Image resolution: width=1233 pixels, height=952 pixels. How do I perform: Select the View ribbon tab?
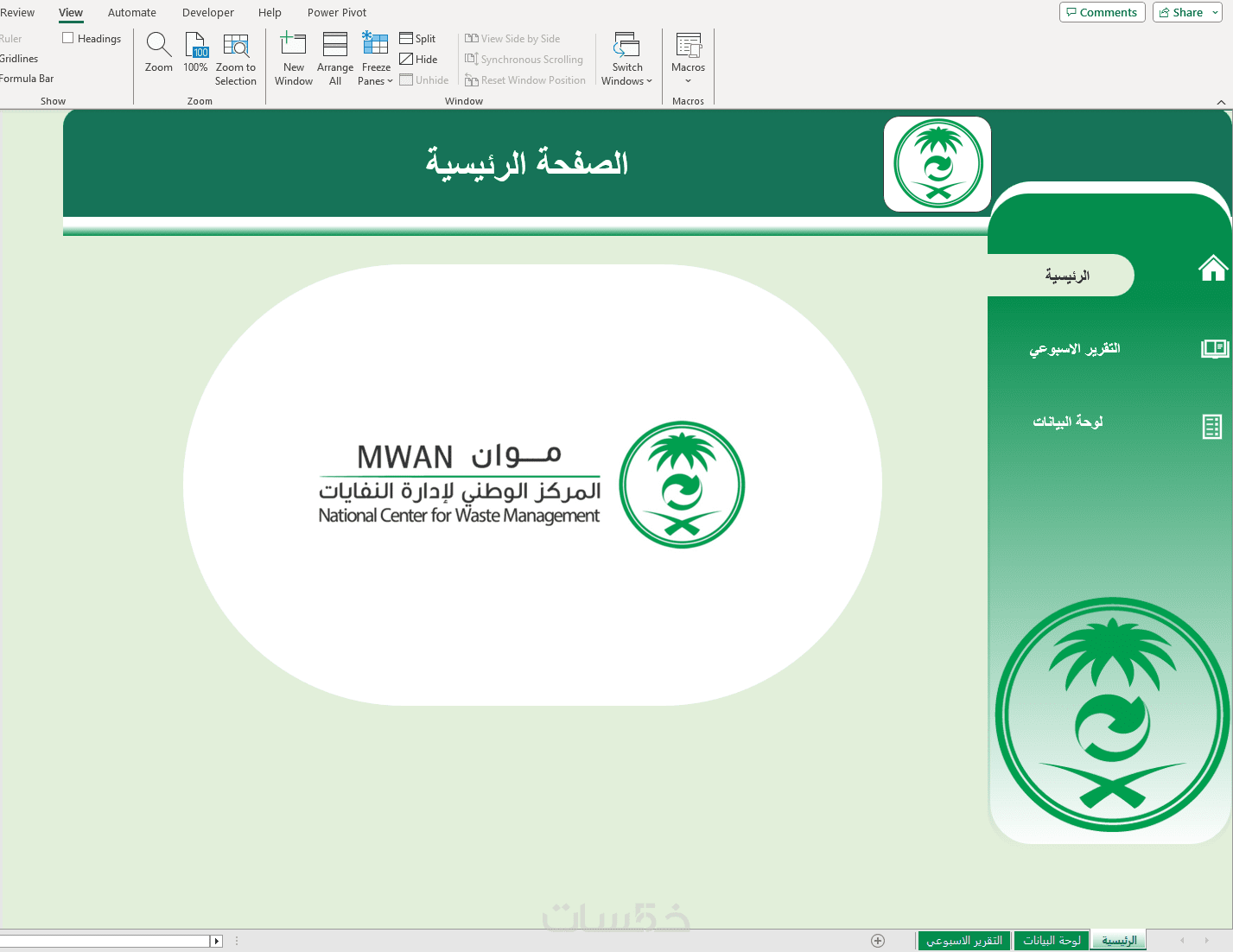coord(71,12)
